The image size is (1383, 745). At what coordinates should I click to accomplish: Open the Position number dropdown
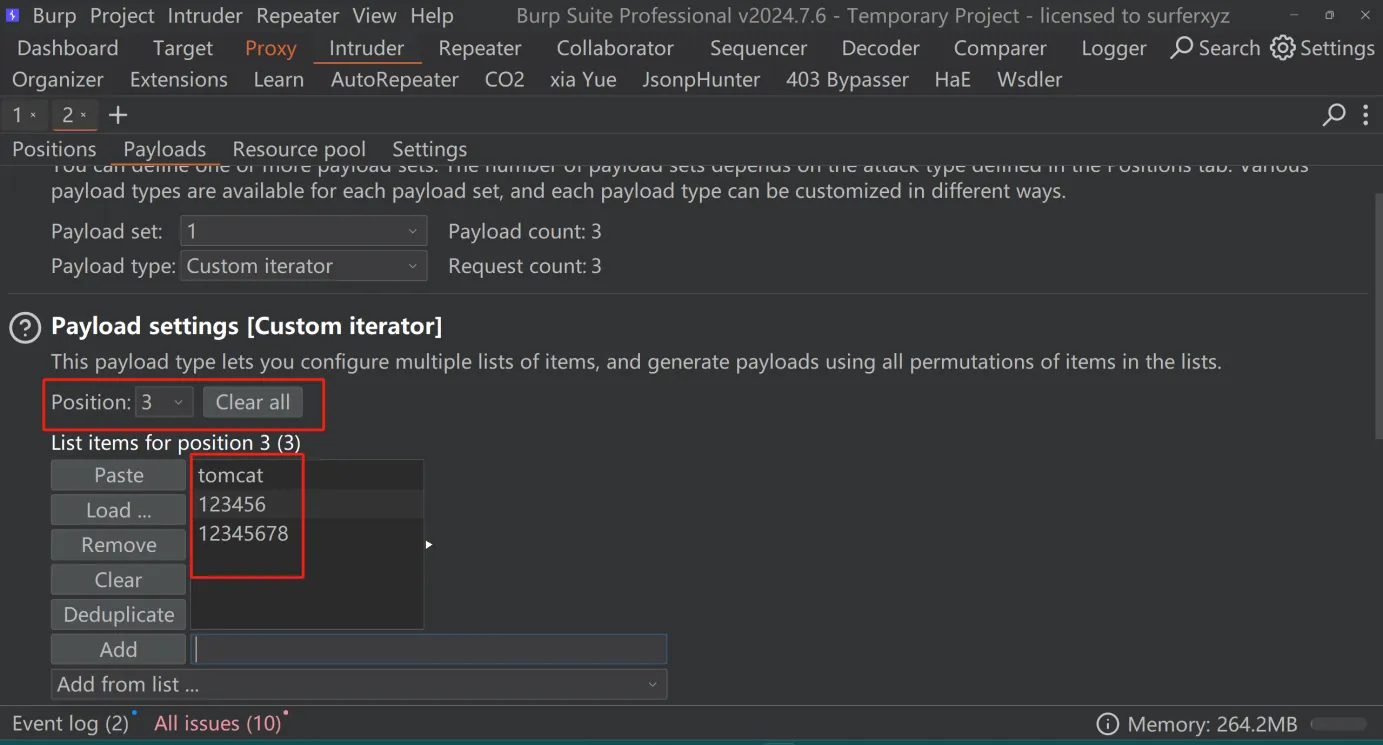[163, 402]
